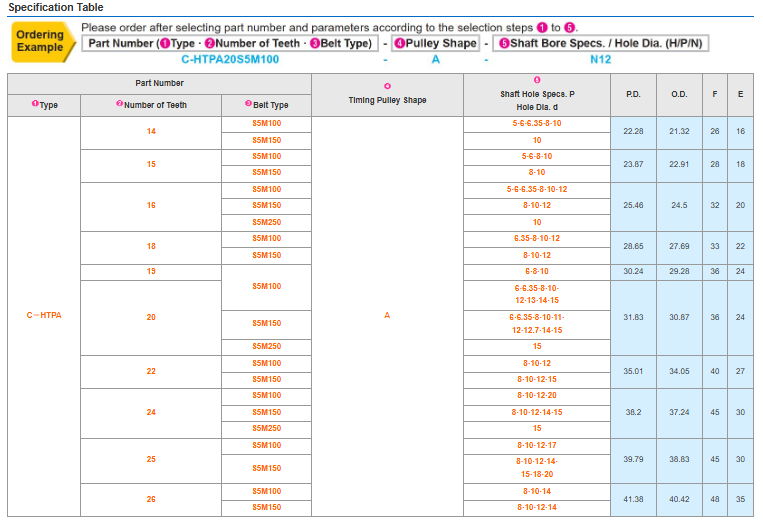Click the Belt Type column header
763x521 pixels.
266,105
